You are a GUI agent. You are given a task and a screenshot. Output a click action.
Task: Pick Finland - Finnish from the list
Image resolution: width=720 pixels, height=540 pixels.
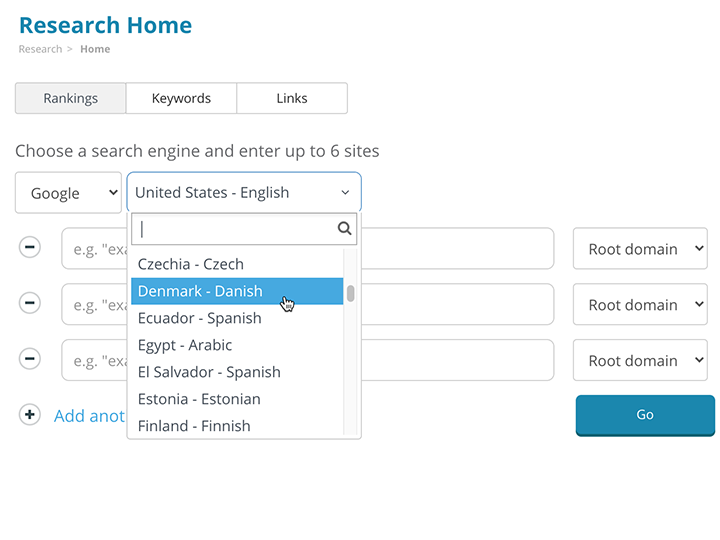pyautogui.click(x=194, y=426)
